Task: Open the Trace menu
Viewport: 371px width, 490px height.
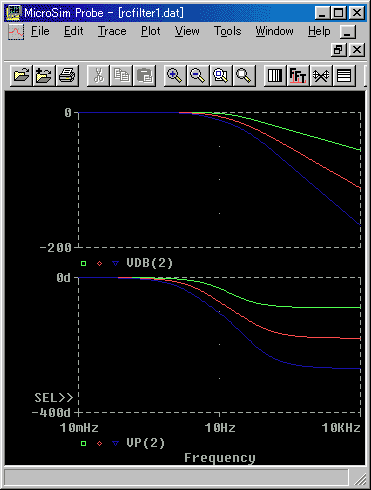Action: 112,31
